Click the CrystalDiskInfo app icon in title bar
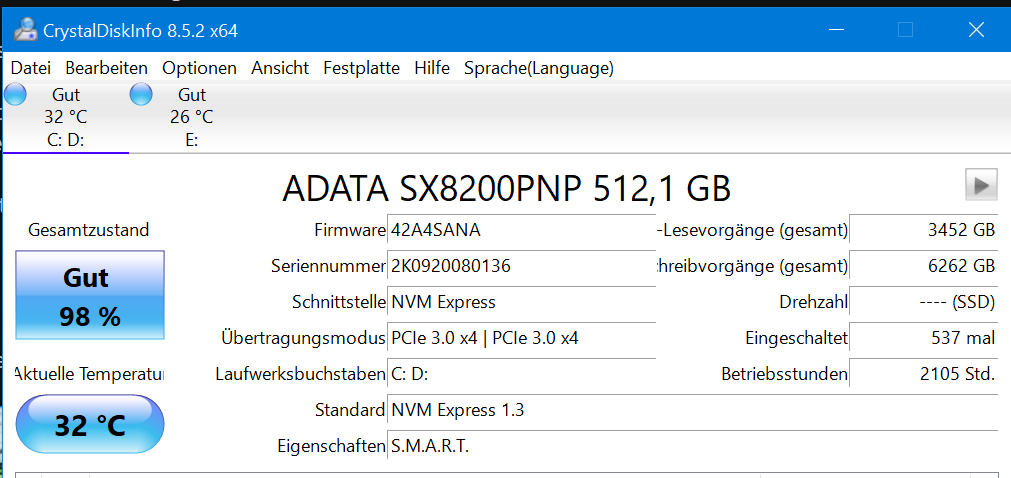 point(25,30)
